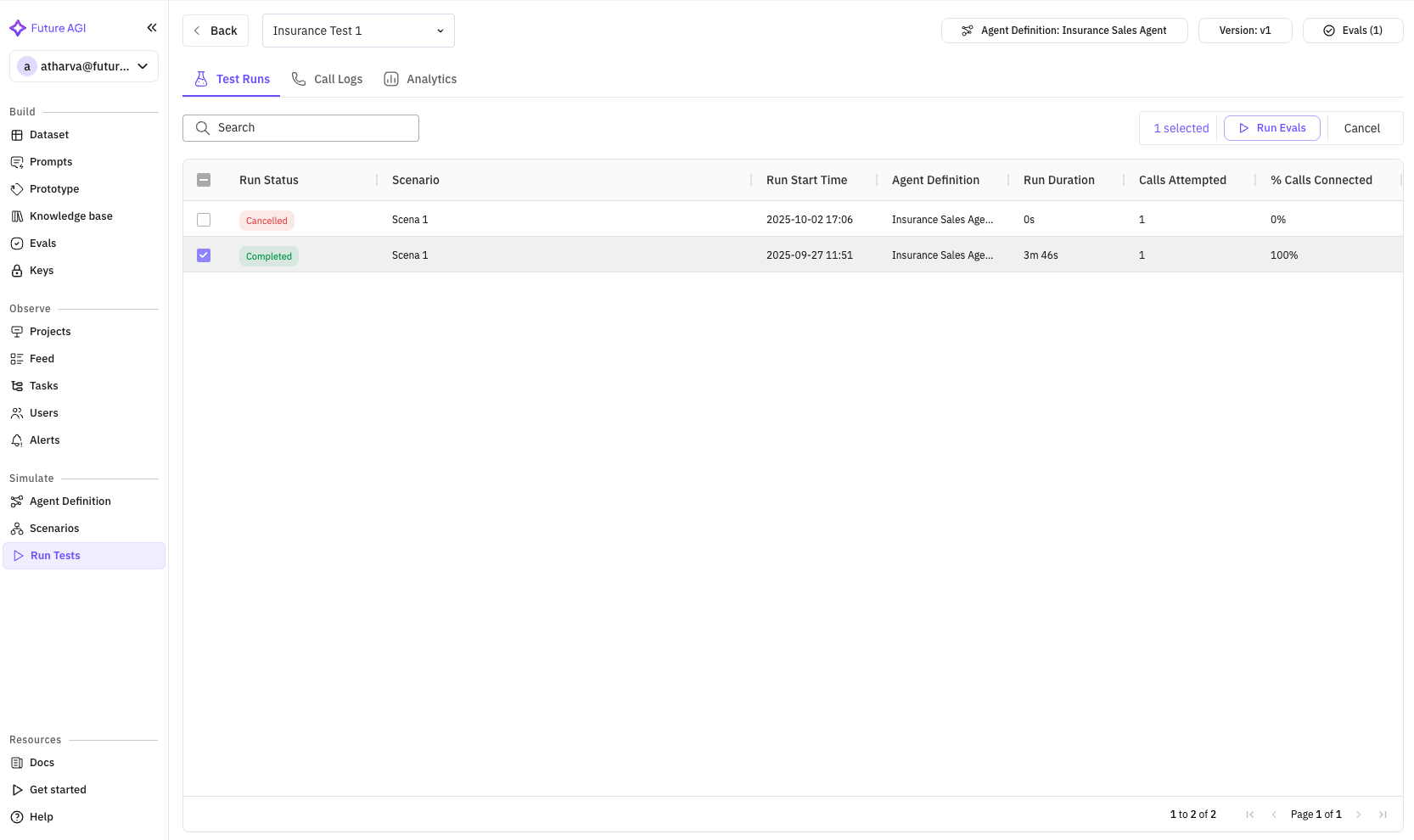The image size is (1414, 840).
Task: Click the Scenario column header
Action: [416, 180]
